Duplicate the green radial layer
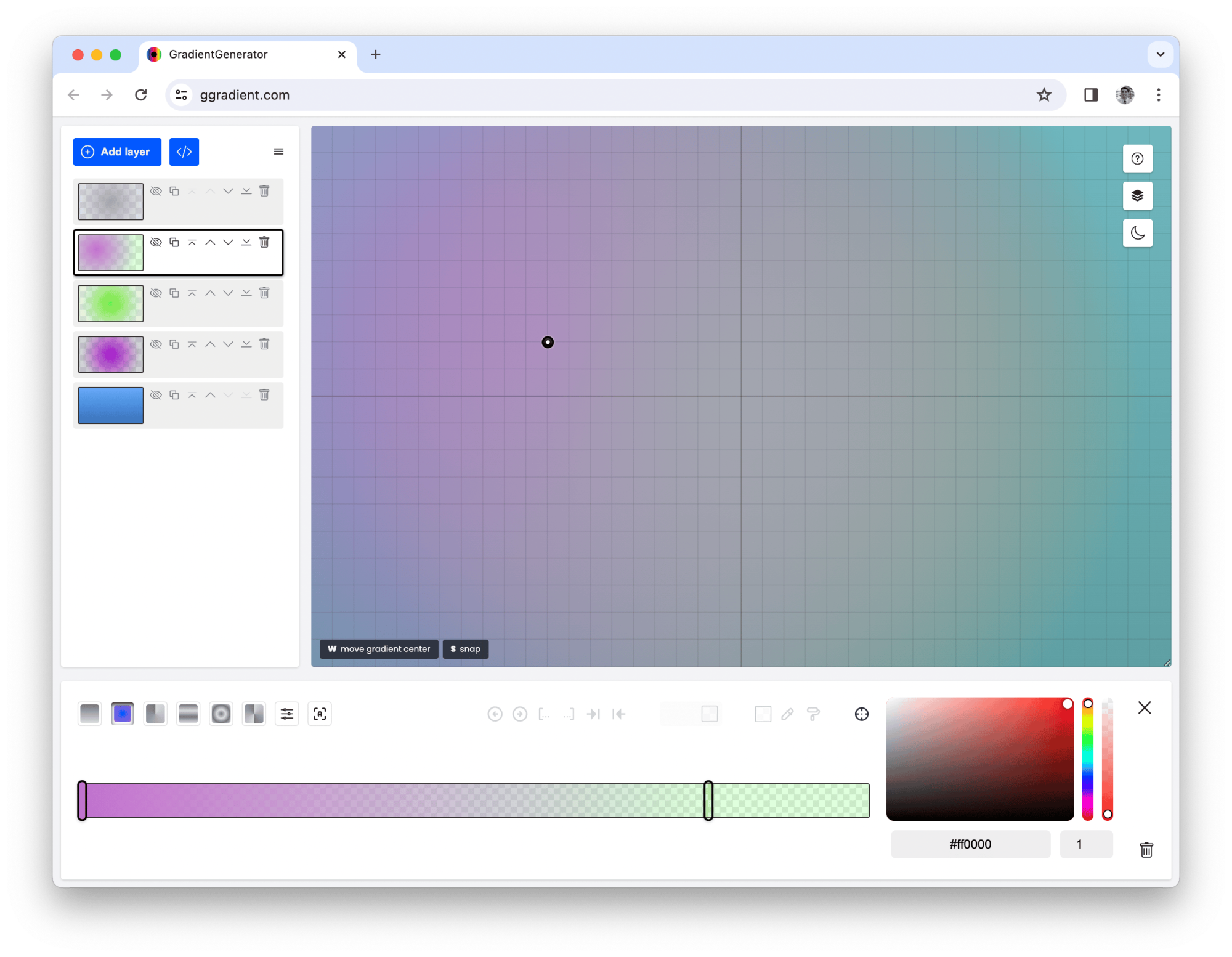1232x957 pixels. click(174, 293)
